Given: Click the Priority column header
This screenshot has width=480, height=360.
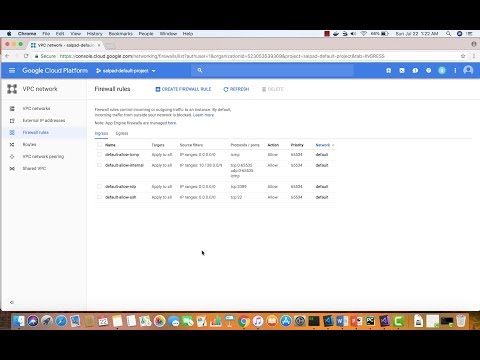Looking at the screenshot, I should pyautogui.click(x=297, y=145).
